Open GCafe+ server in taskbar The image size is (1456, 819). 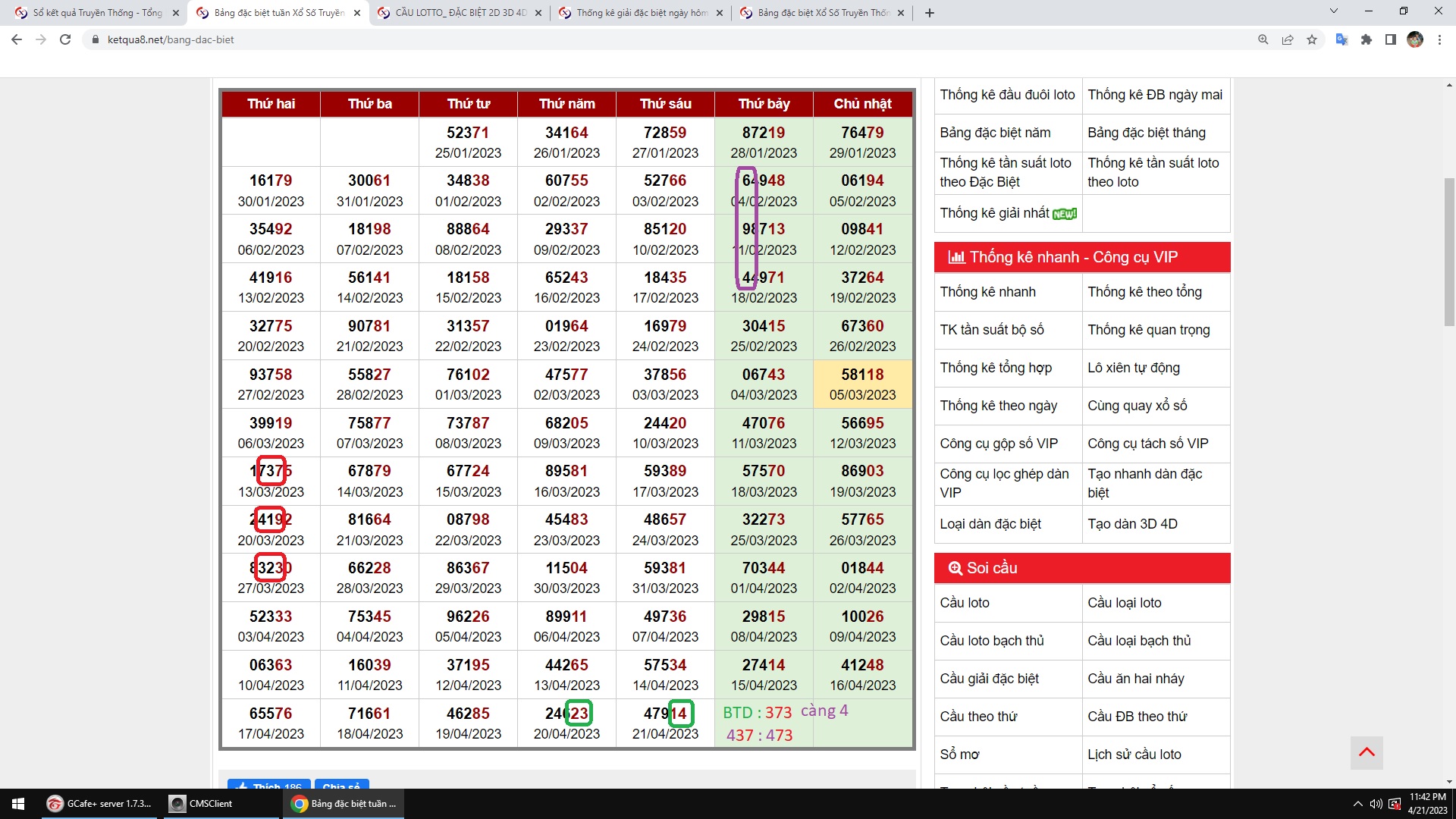(x=100, y=804)
